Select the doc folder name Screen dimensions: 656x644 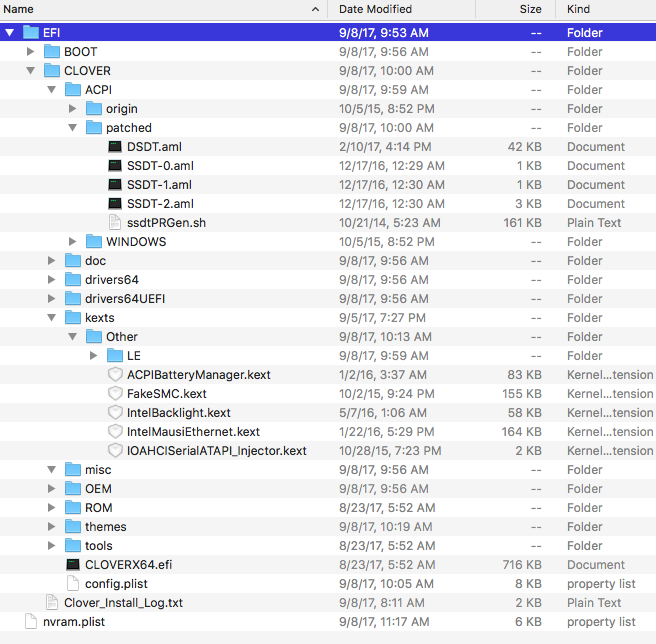point(95,261)
